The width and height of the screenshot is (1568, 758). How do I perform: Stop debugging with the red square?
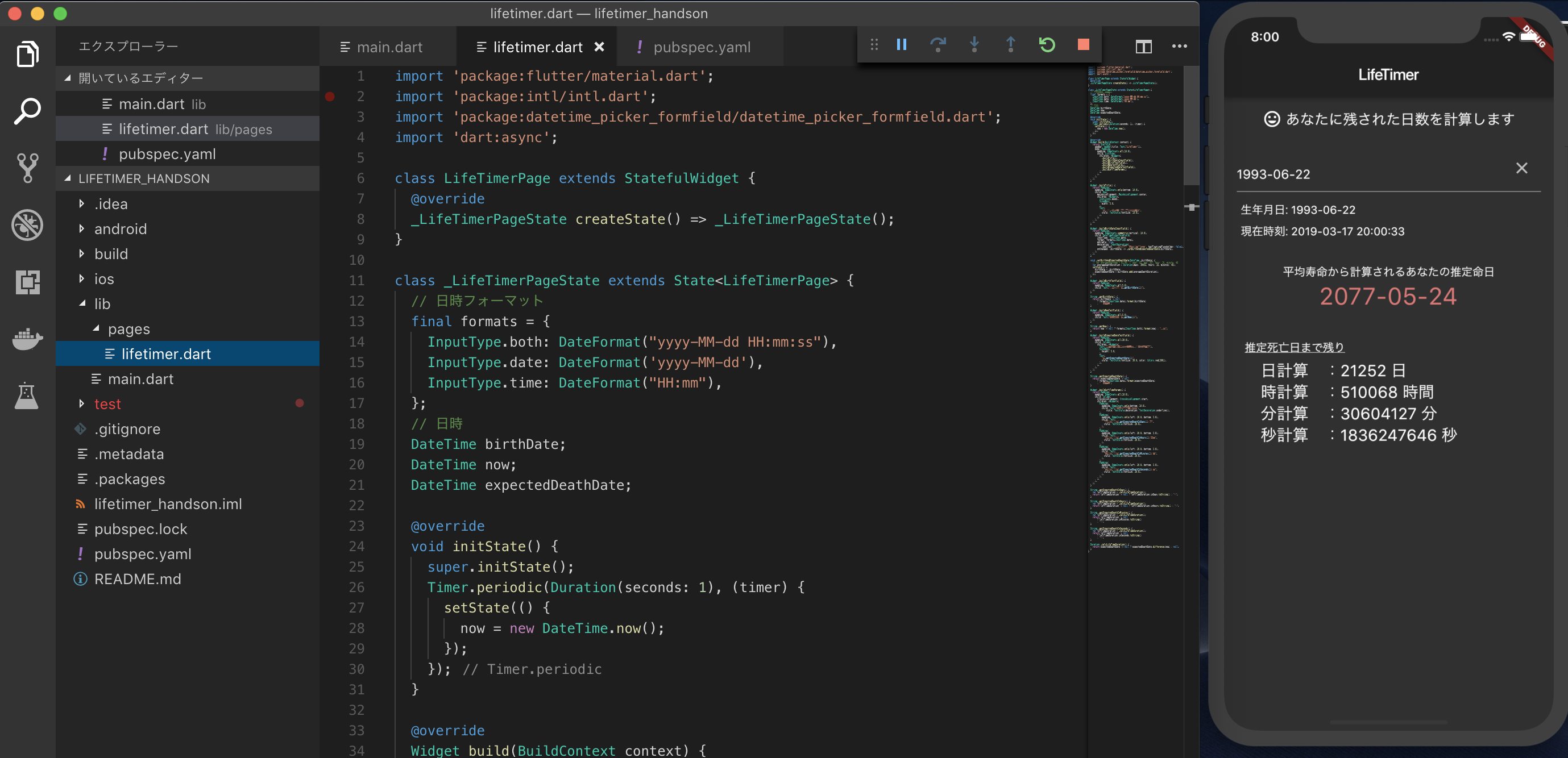pos(1084,45)
